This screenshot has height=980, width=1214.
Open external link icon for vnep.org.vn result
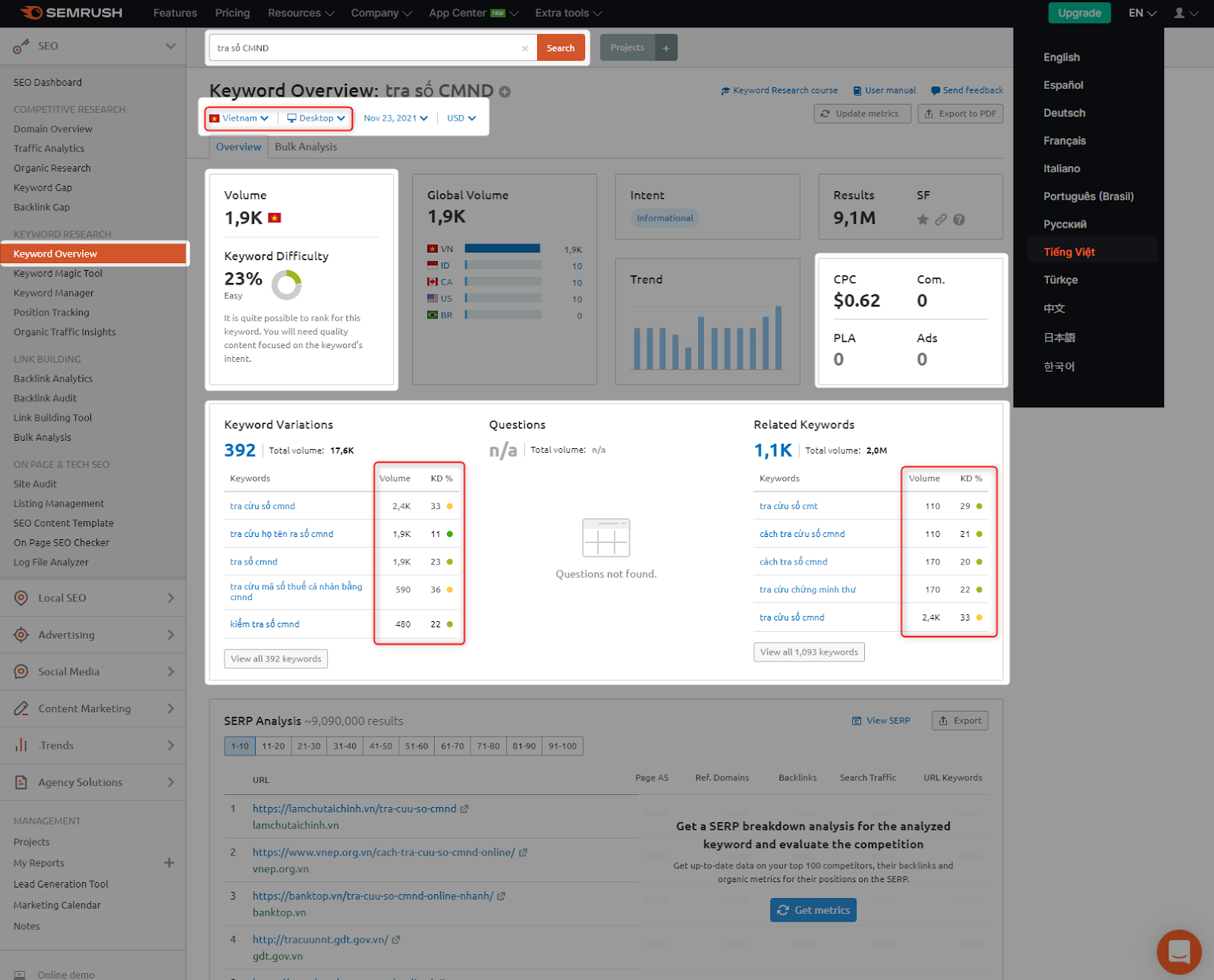pos(523,853)
